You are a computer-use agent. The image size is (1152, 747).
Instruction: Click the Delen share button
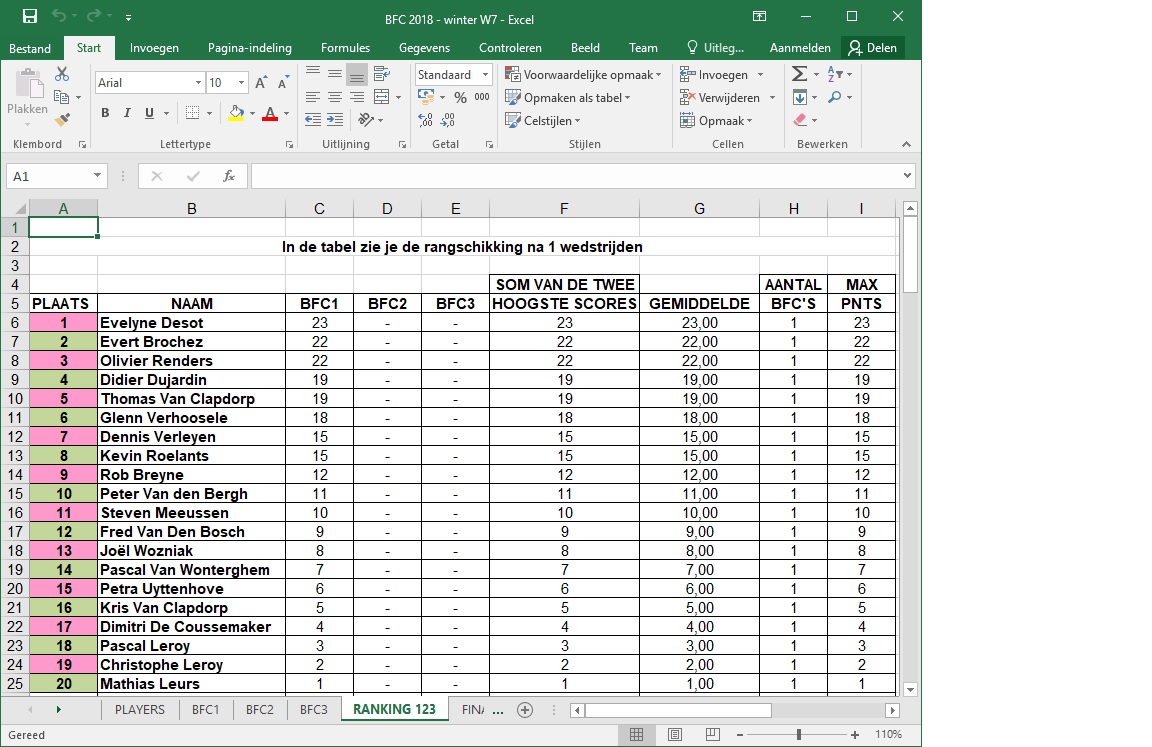click(x=872, y=48)
